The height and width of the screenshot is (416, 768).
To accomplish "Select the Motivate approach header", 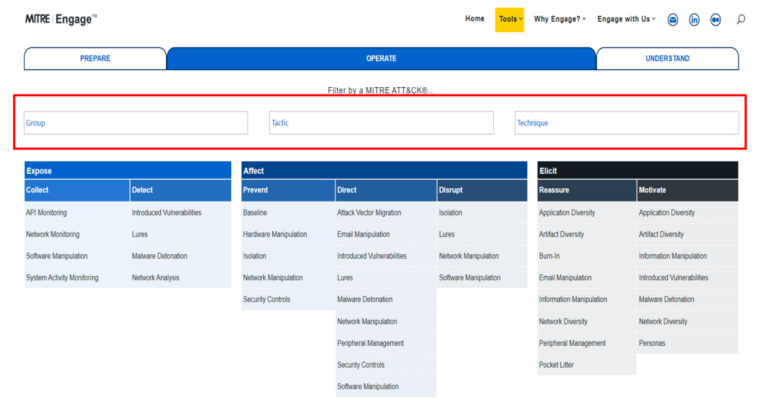I will 688,190.
